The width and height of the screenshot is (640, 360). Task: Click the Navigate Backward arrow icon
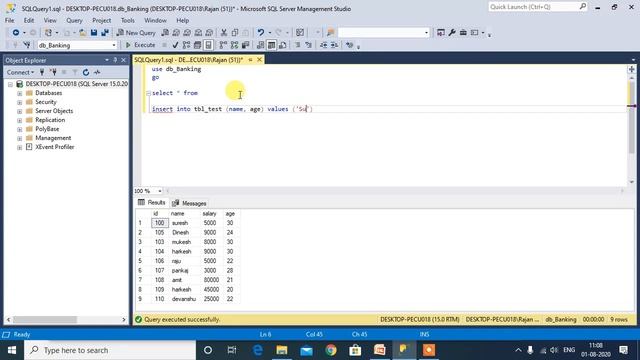15,33
